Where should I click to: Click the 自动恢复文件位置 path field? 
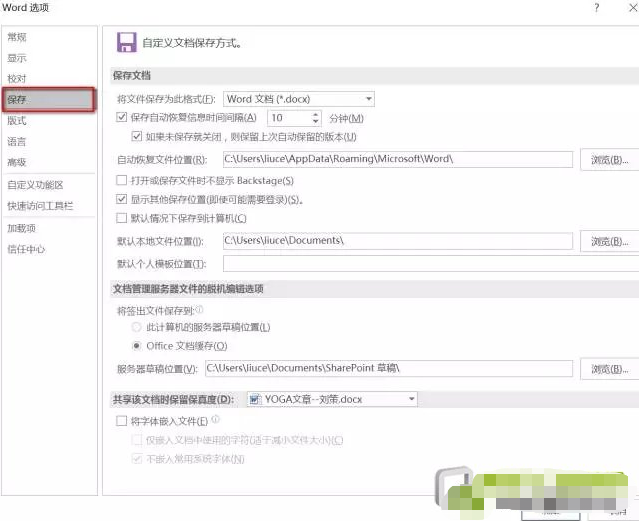pyautogui.click(x=398, y=159)
